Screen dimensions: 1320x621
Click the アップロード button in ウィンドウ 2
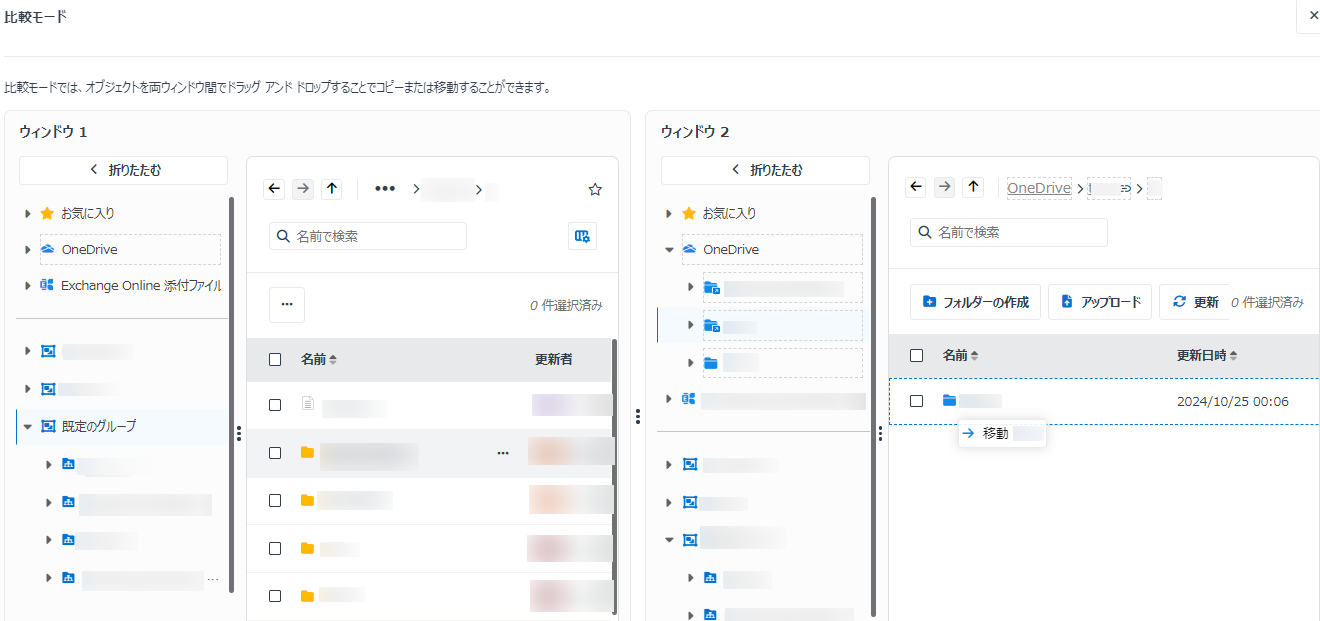[1100, 301]
